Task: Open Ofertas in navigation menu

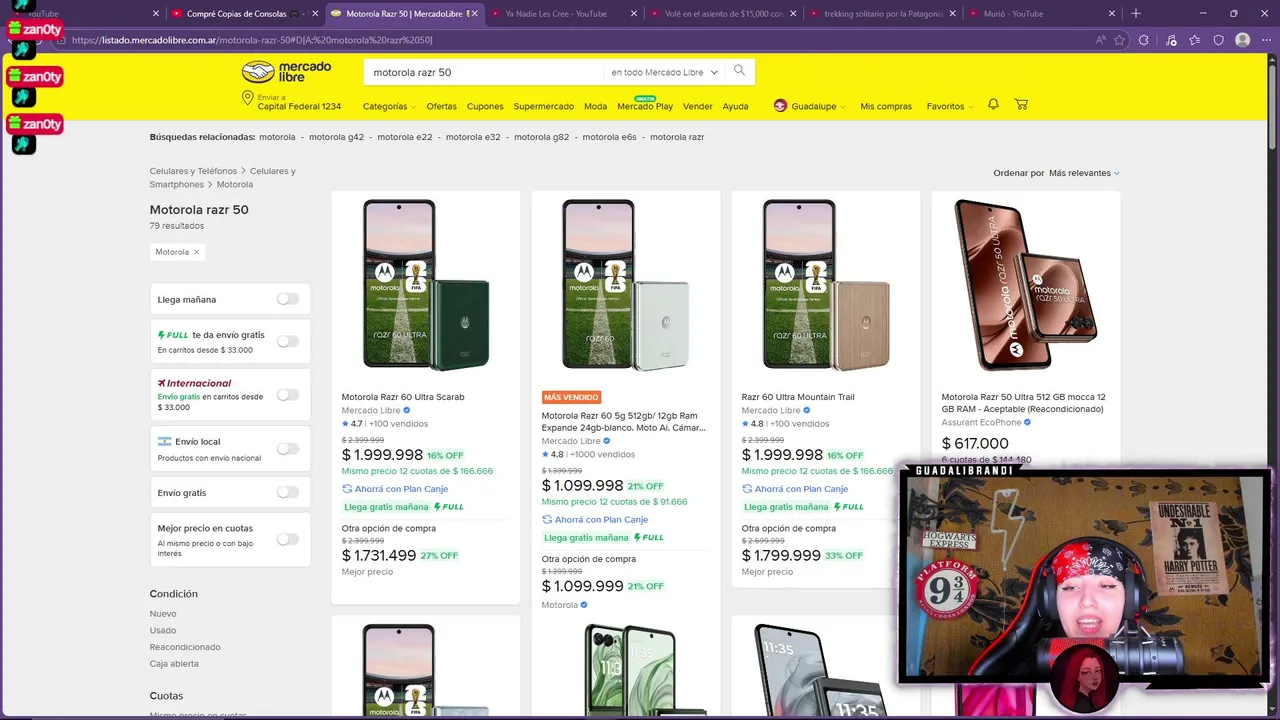Action: (441, 106)
